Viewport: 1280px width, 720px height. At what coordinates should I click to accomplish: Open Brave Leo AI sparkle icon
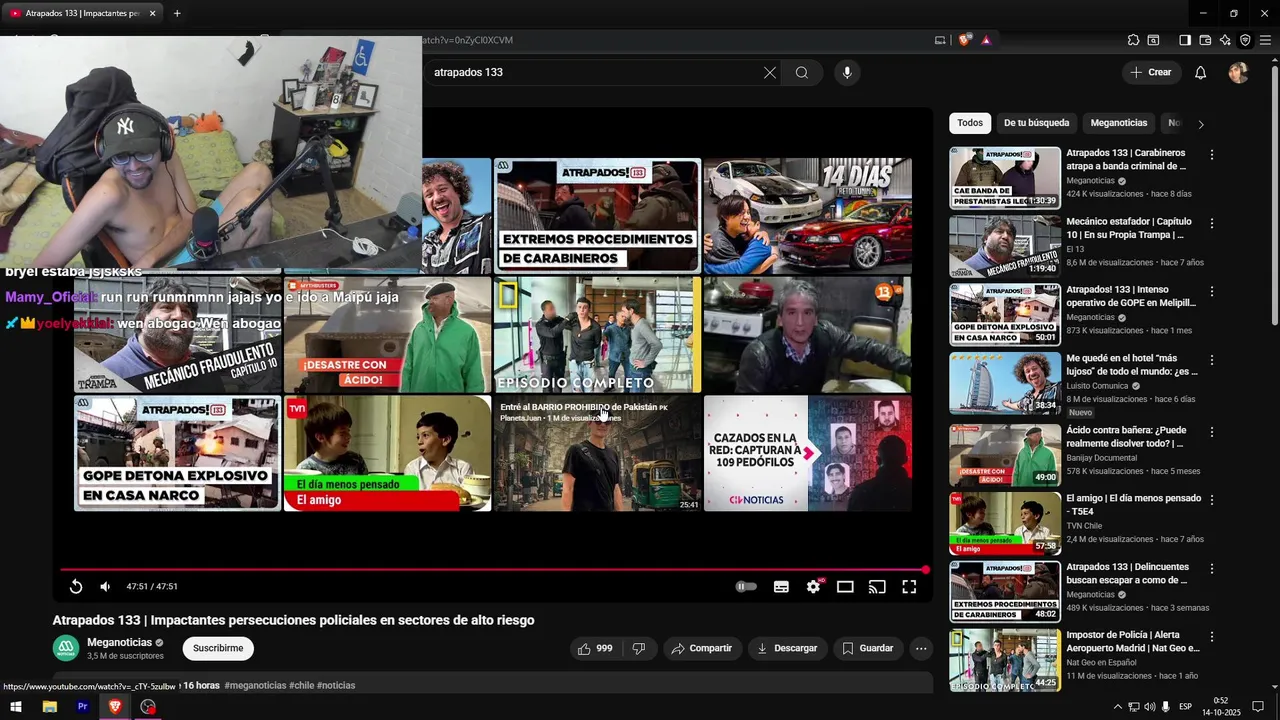[x=1225, y=40]
